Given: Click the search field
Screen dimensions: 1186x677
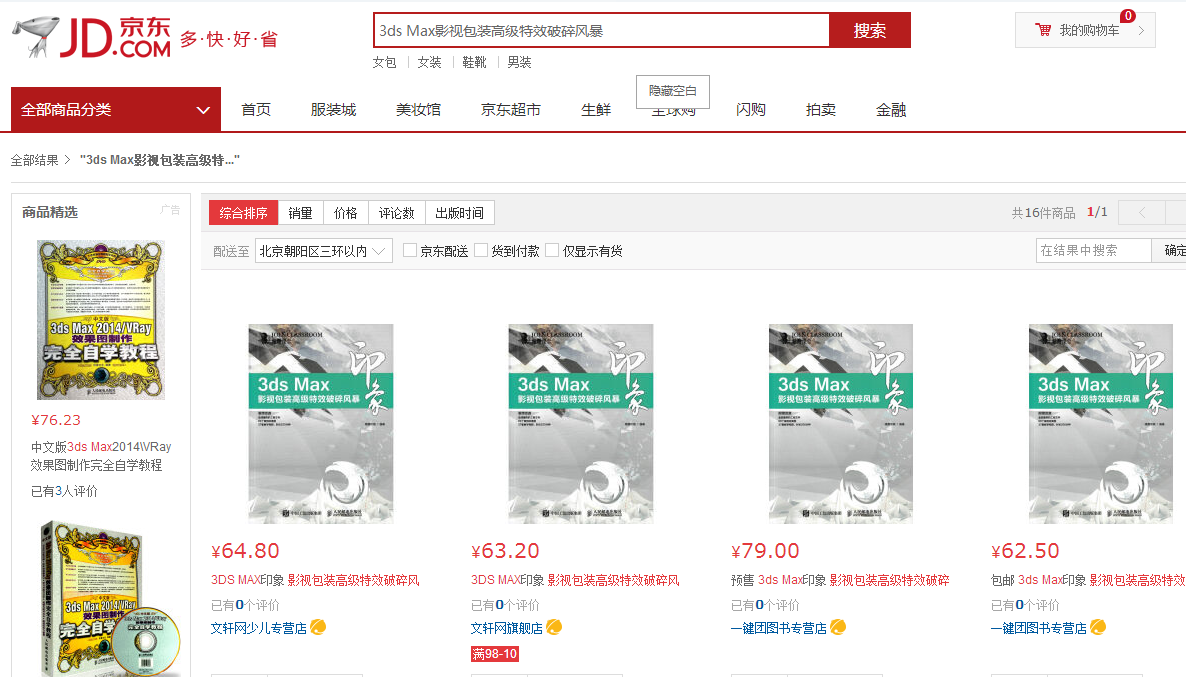Looking at the screenshot, I should (602, 30).
